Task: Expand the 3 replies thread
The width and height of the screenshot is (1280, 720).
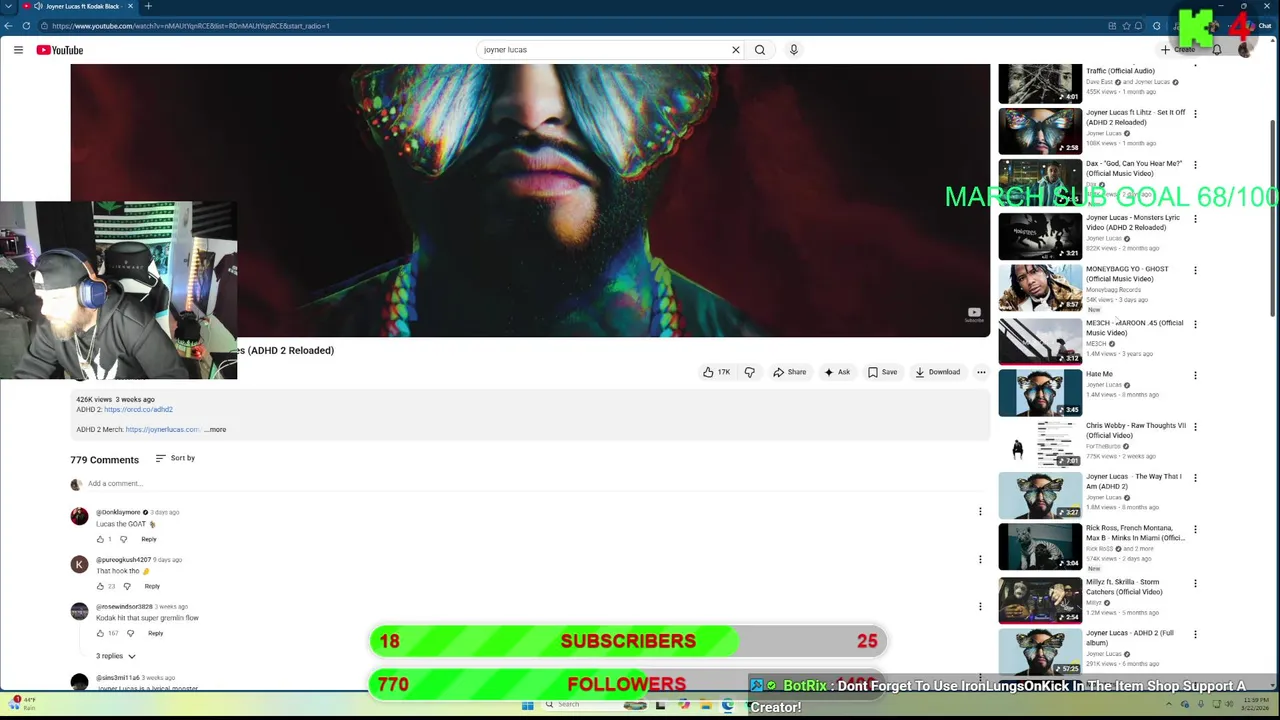Action: [116, 656]
